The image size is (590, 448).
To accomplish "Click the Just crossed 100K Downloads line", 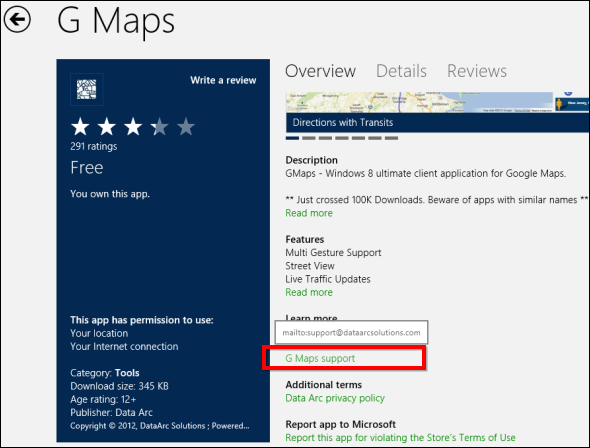I will pos(436,200).
